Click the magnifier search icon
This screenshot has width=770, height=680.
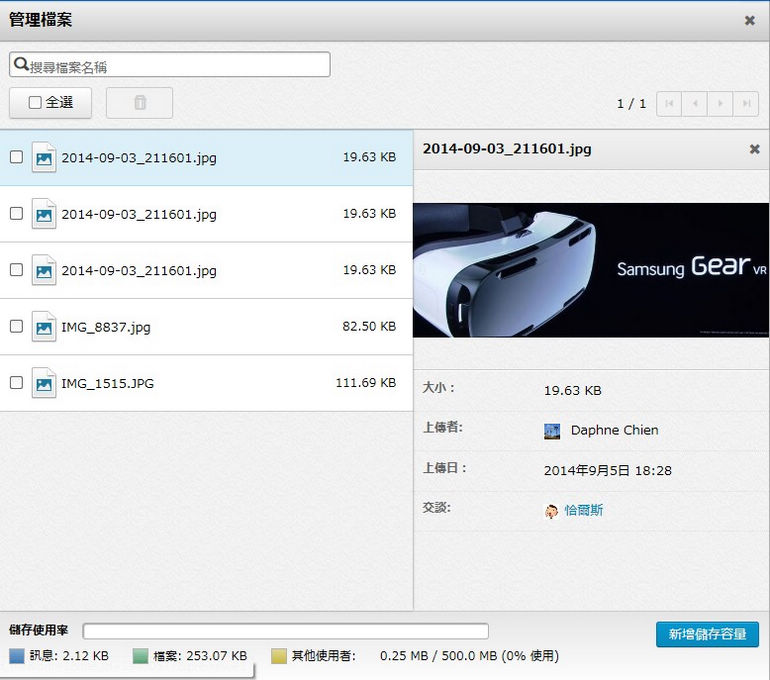tap(20, 65)
